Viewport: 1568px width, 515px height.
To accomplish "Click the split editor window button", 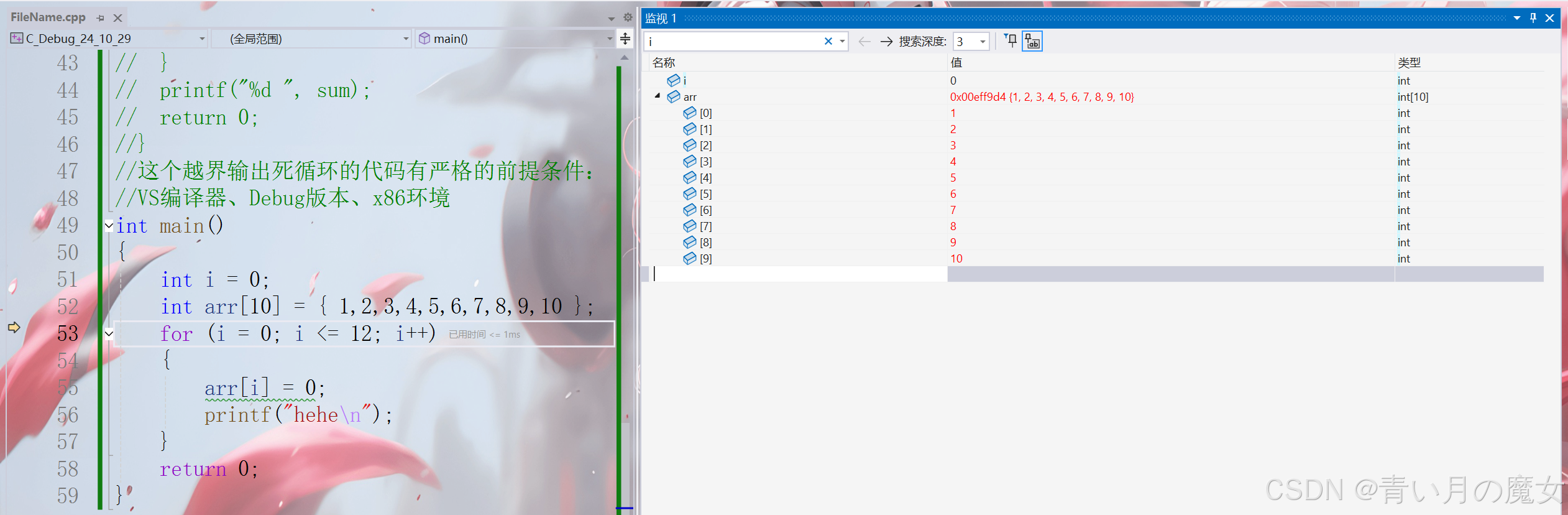I will click(x=625, y=39).
